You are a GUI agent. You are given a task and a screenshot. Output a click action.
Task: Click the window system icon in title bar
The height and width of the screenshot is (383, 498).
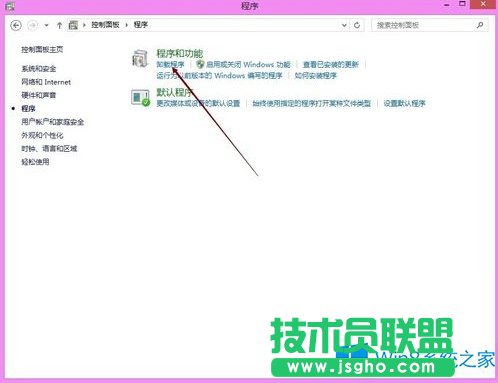10,6
